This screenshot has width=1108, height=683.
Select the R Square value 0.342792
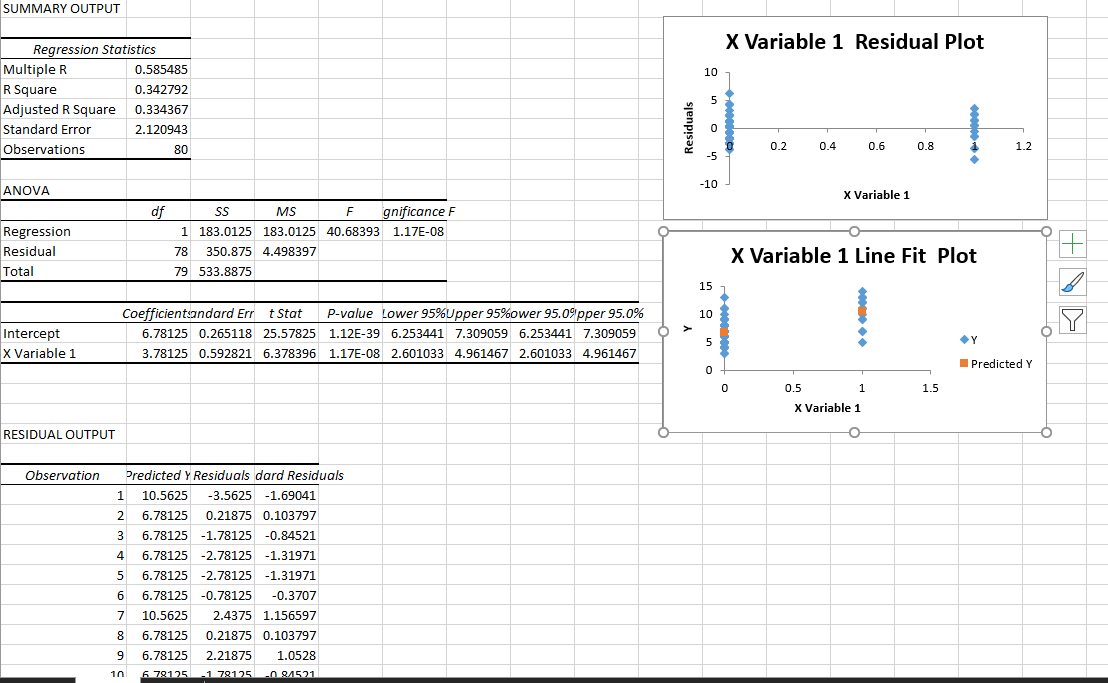[163, 89]
